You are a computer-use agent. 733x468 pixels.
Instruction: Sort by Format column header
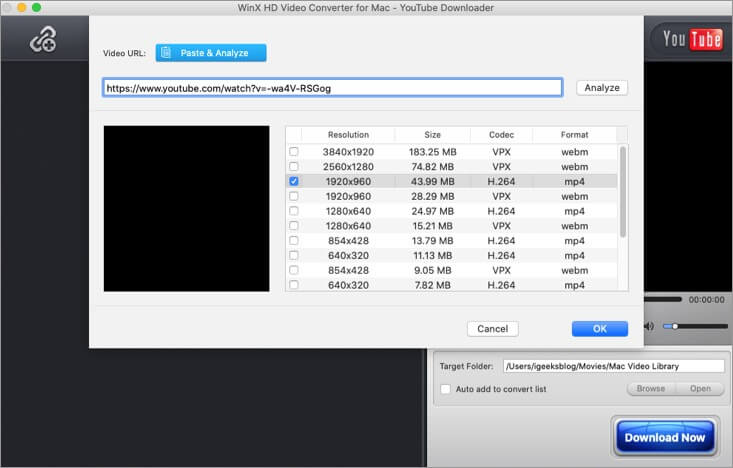[x=575, y=135]
